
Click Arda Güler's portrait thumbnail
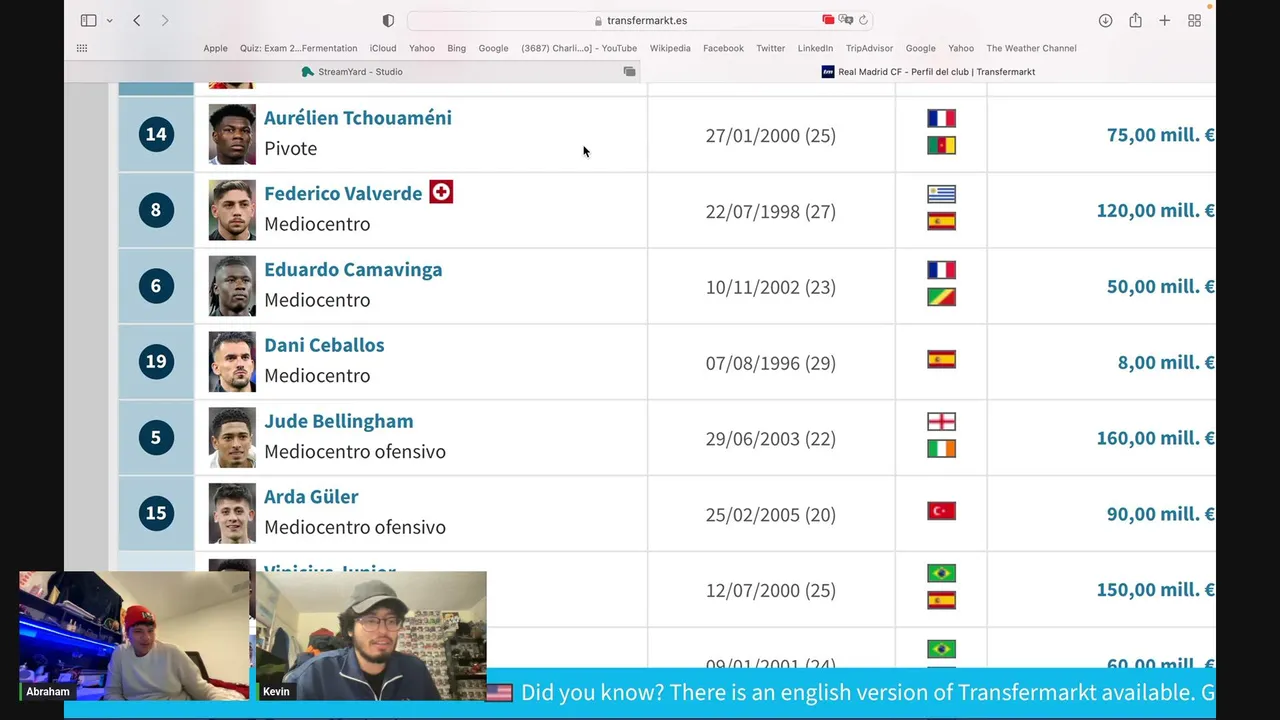[x=232, y=514]
